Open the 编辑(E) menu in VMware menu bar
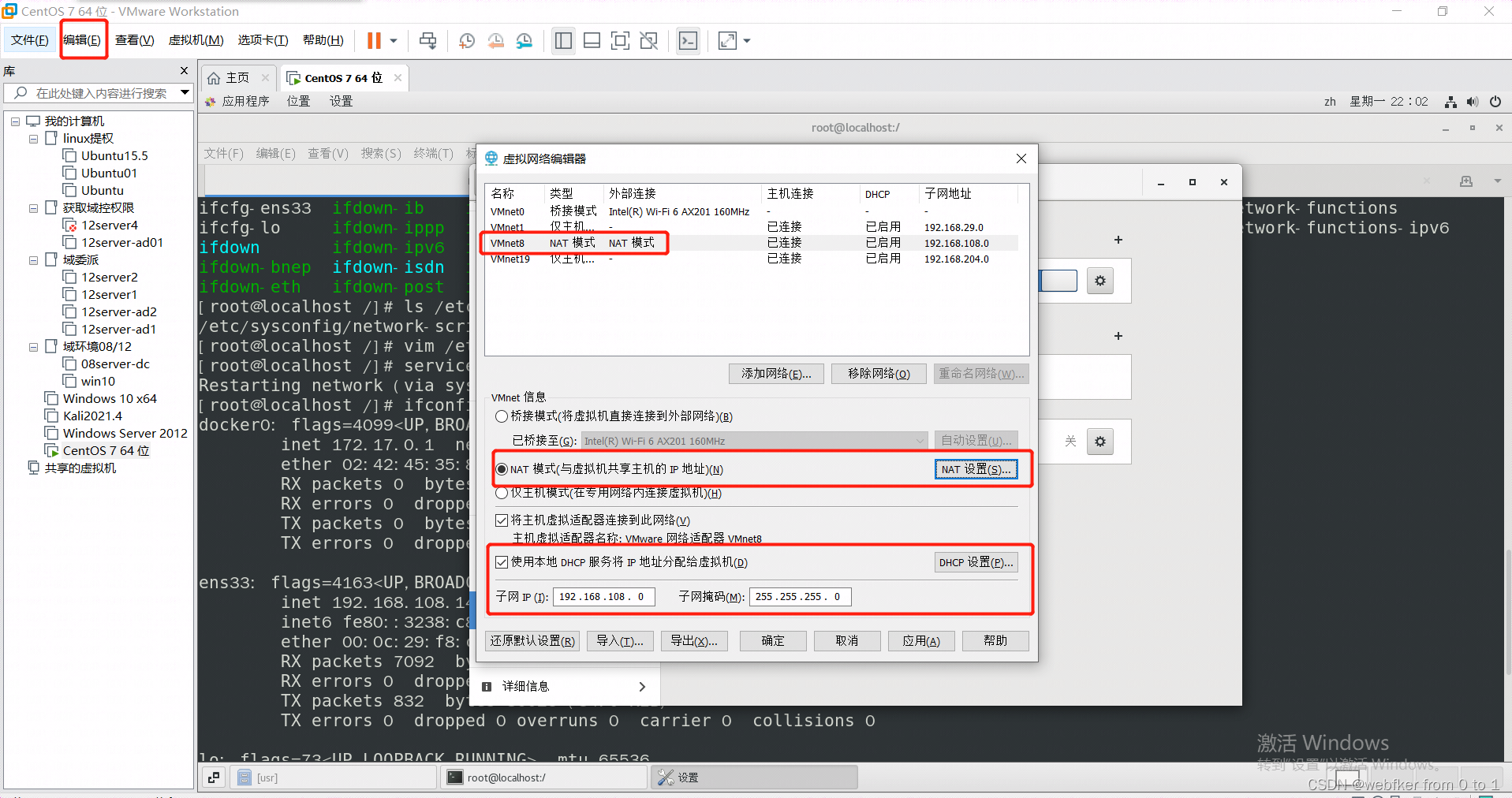Image resolution: width=1512 pixels, height=798 pixels. (82, 40)
